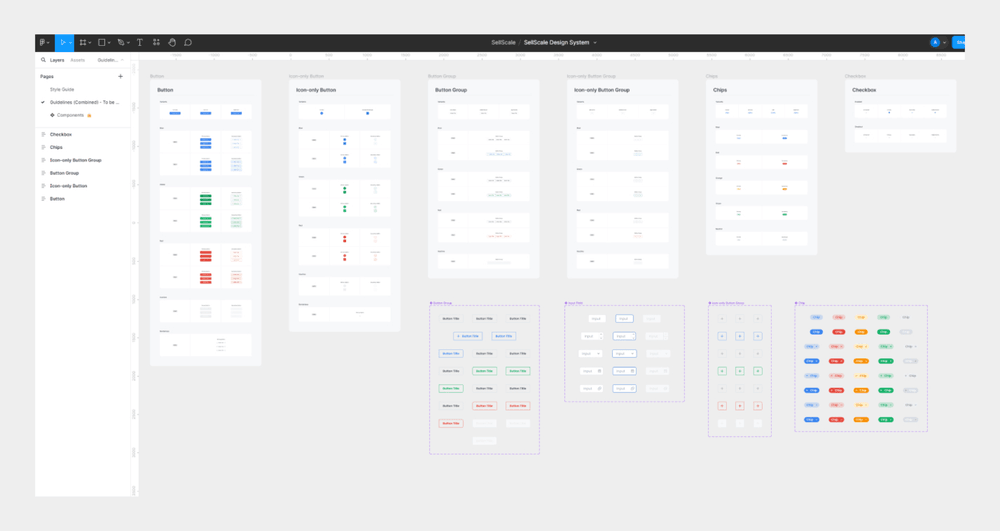Switch to the Assets tab
The height and width of the screenshot is (531, 1000).
[x=77, y=60]
